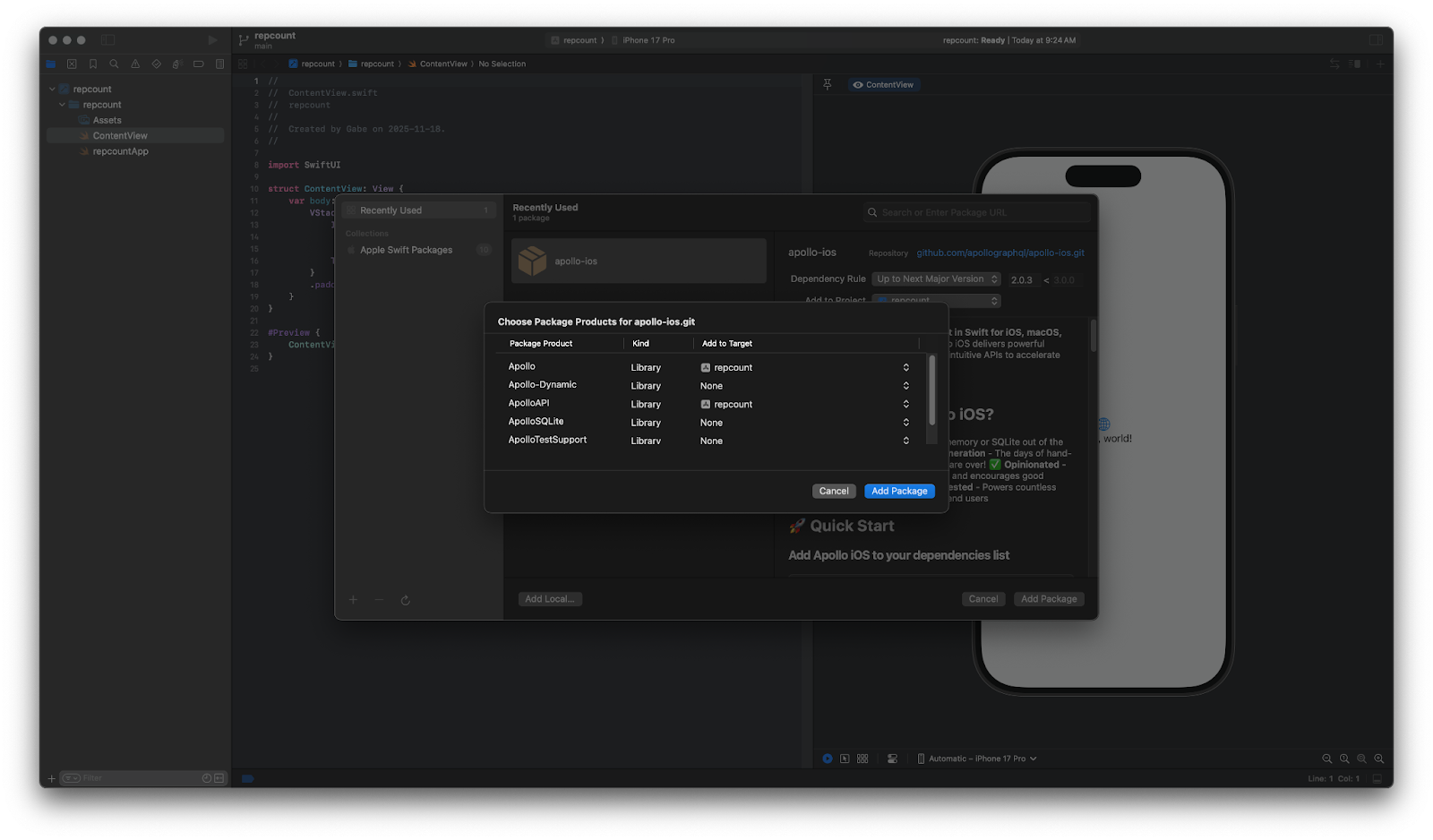
Task: Select the apollo-ios package tile
Action: (639, 261)
